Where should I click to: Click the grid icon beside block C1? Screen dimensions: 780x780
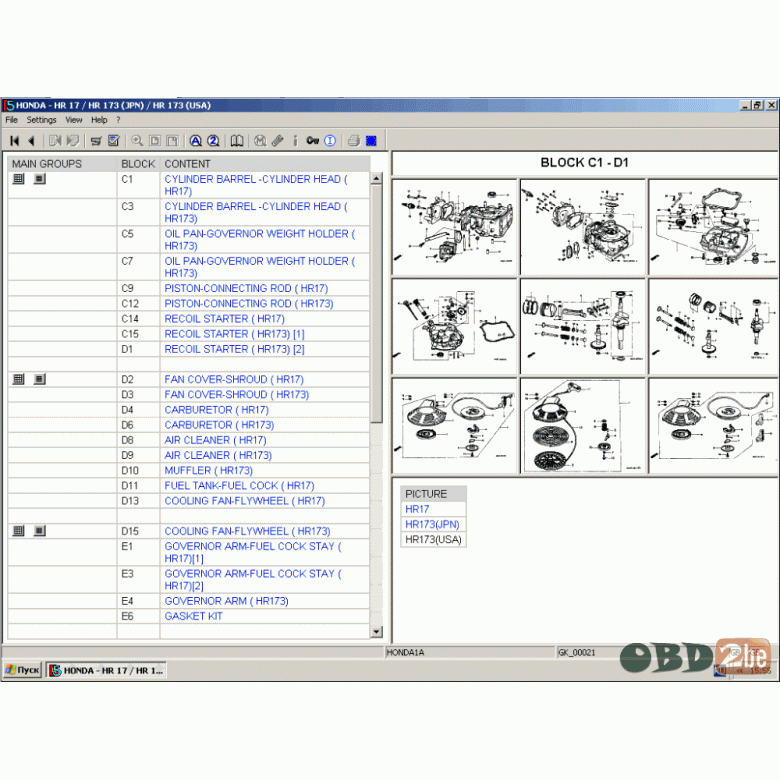(x=18, y=179)
